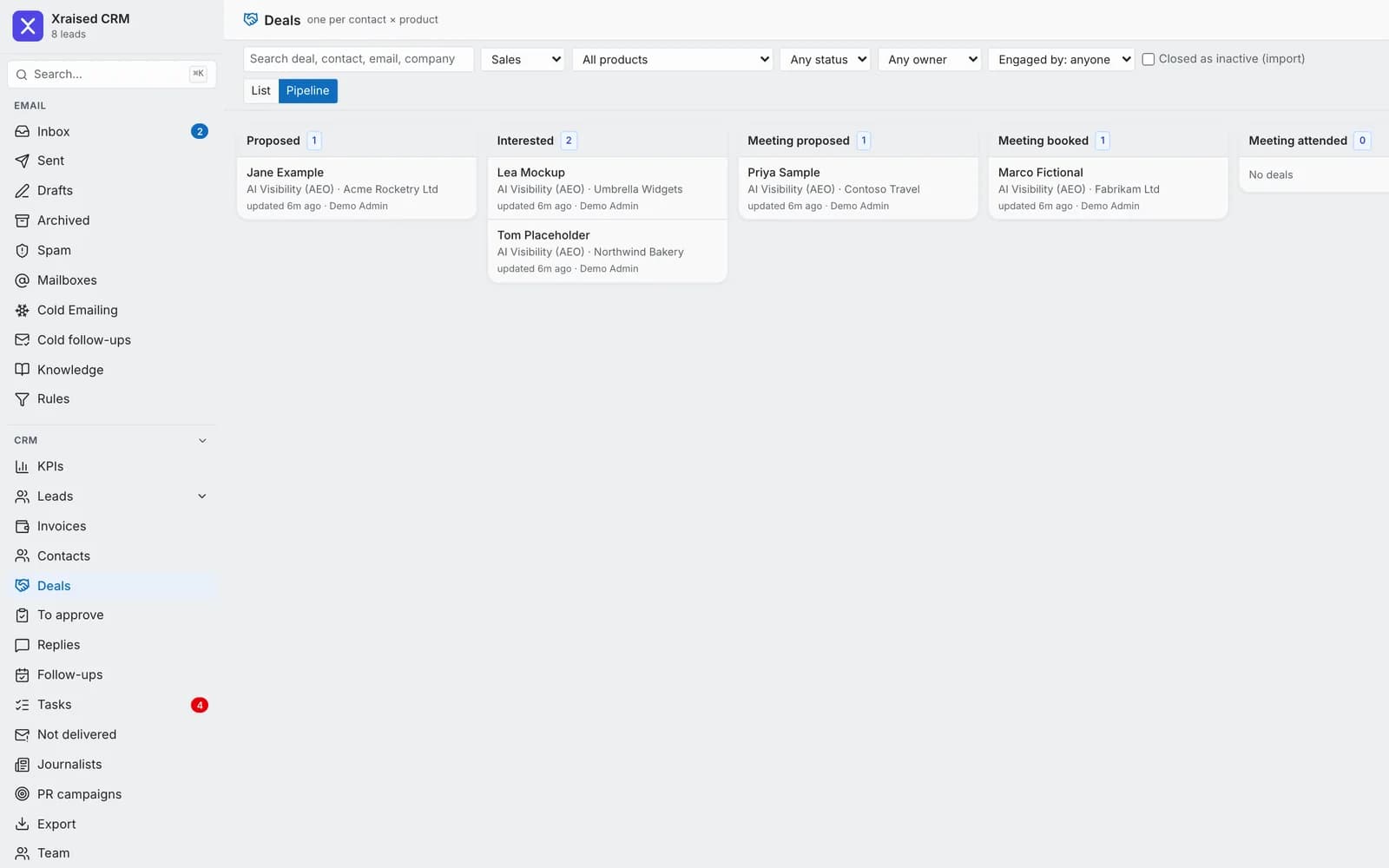Click the Archived box icon
The width and height of the screenshot is (1389, 868).
coord(23,220)
